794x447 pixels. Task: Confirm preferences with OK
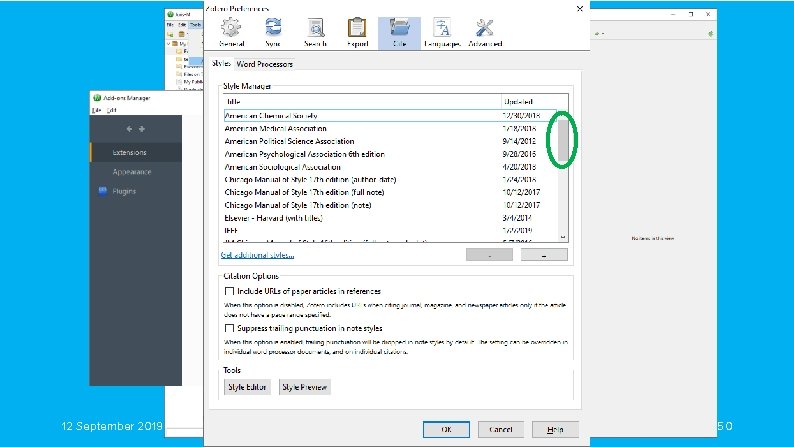[x=446, y=429]
